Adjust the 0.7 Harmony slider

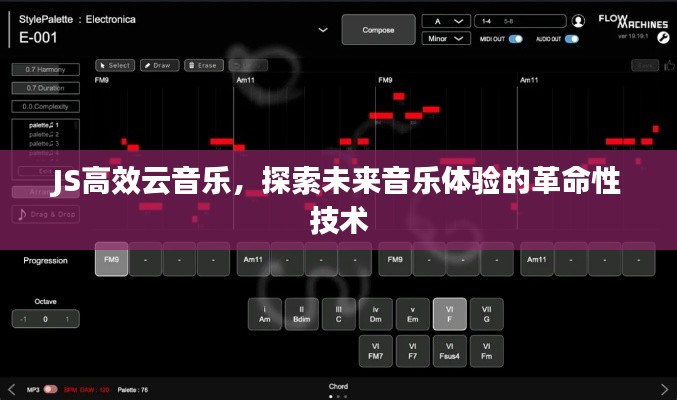[45, 69]
